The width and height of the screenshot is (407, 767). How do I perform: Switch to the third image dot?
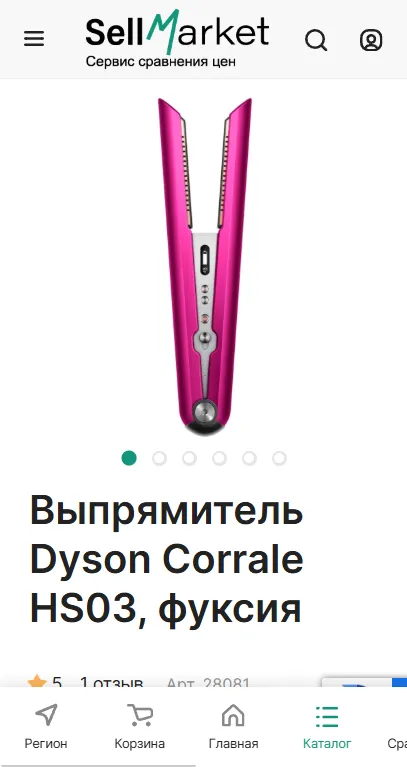point(189,458)
